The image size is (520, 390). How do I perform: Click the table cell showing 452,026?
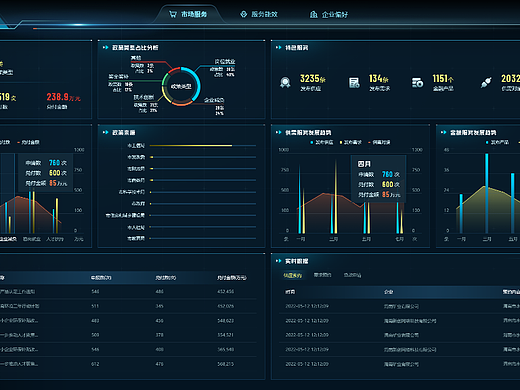pyautogui.click(x=226, y=306)
